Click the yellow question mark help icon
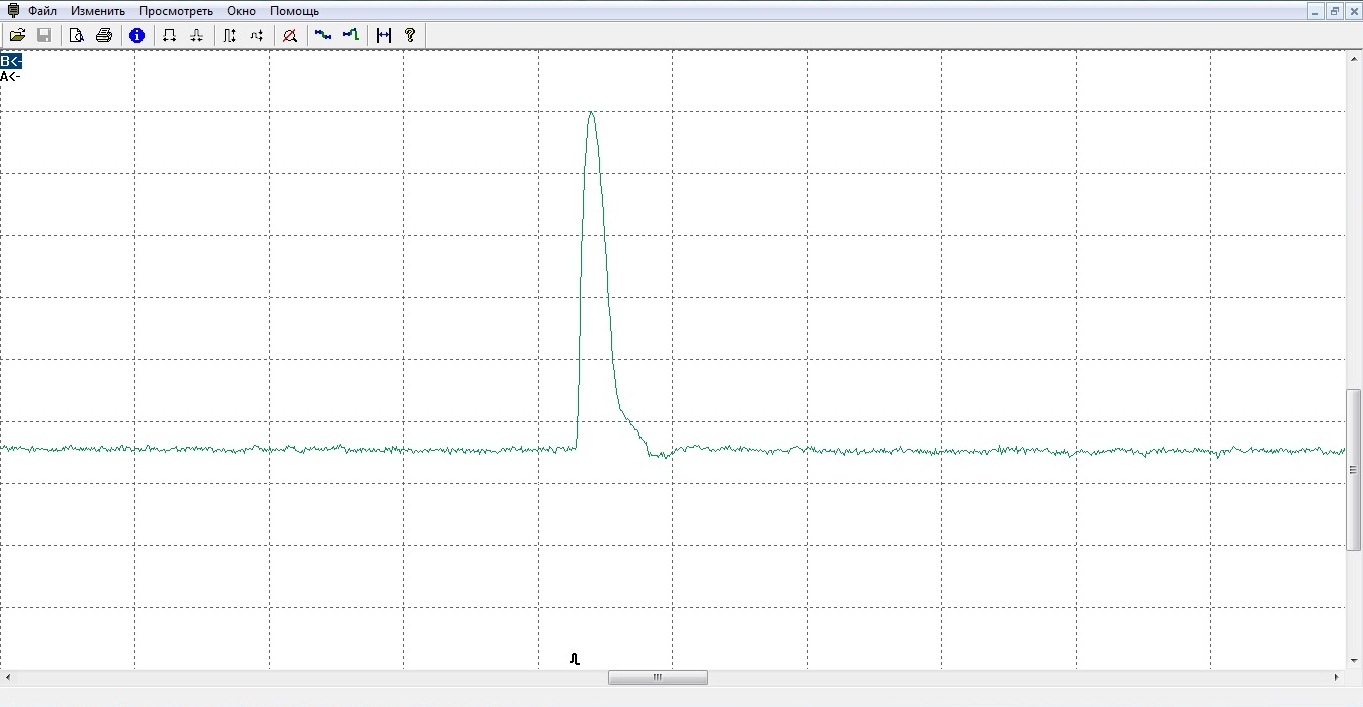1363x707 pixels. (x=410, y=35)
